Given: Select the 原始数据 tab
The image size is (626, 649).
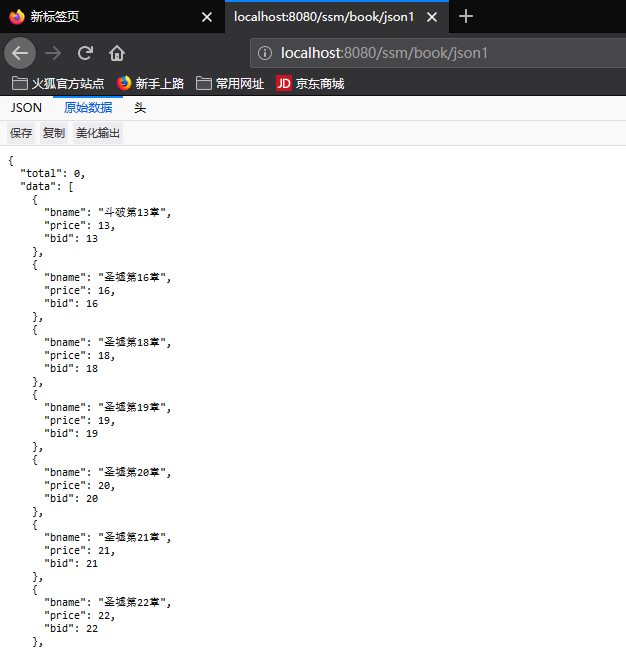Looking at the screenshot, I should click(88, 108).
